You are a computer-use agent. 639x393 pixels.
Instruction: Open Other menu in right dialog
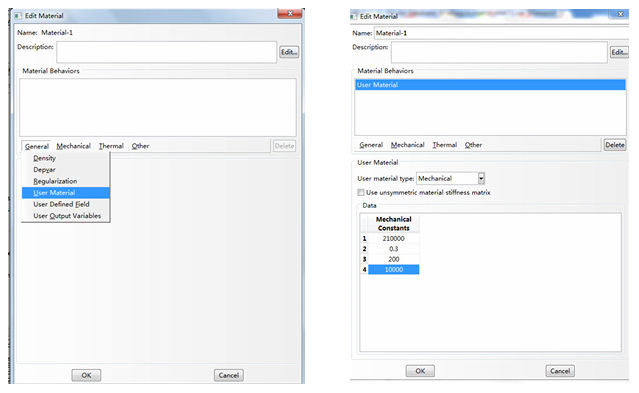click(x=473, y=145)
